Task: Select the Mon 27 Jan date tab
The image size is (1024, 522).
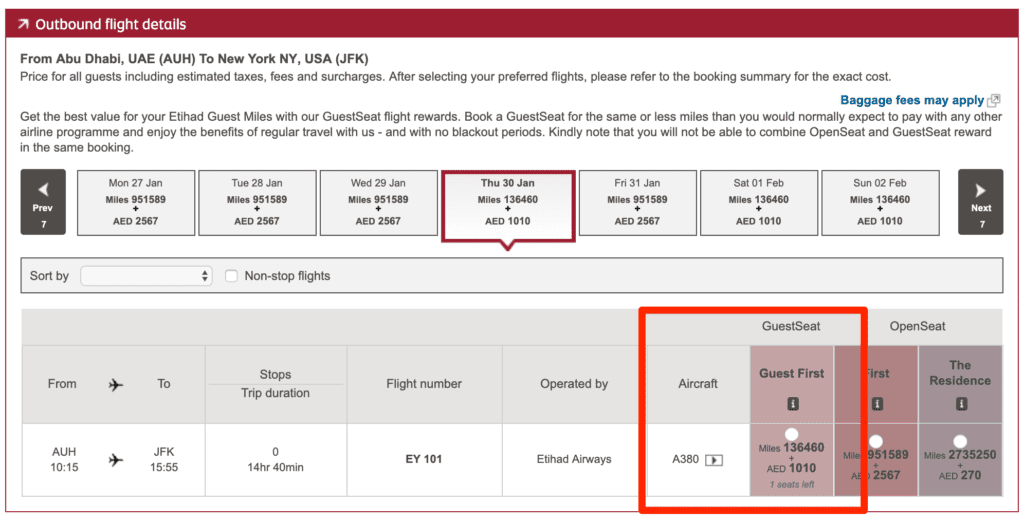Action: click(136, 202)
